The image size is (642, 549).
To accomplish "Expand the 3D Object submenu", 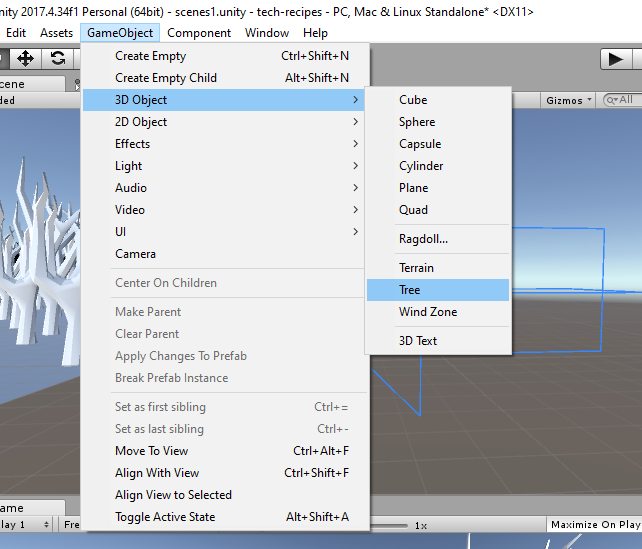I will click(224, 100).
